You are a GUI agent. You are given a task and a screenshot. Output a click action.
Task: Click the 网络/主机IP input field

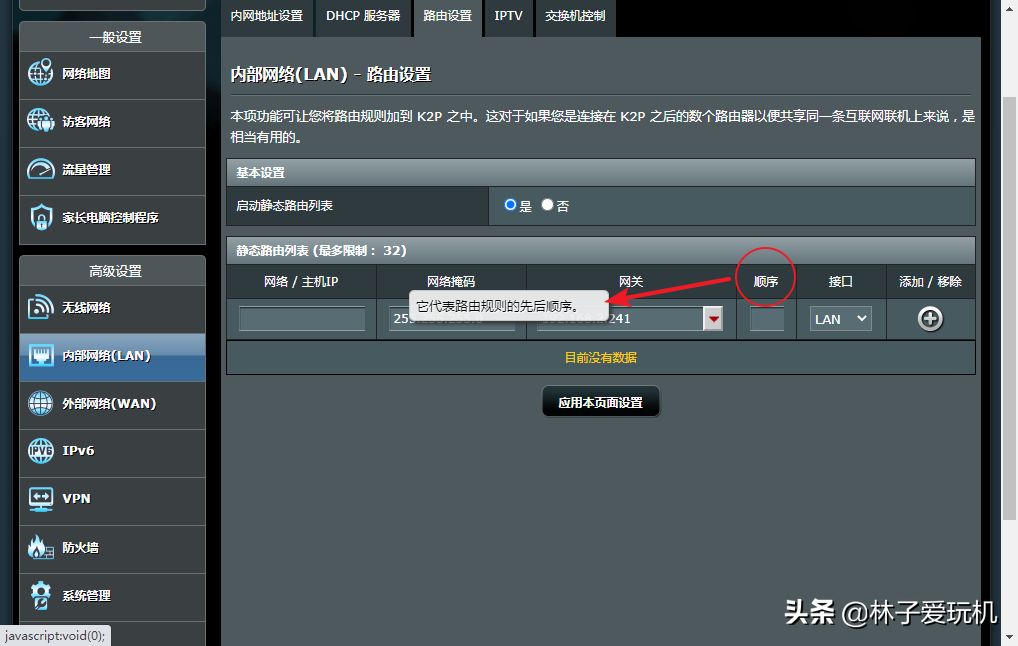302,319
